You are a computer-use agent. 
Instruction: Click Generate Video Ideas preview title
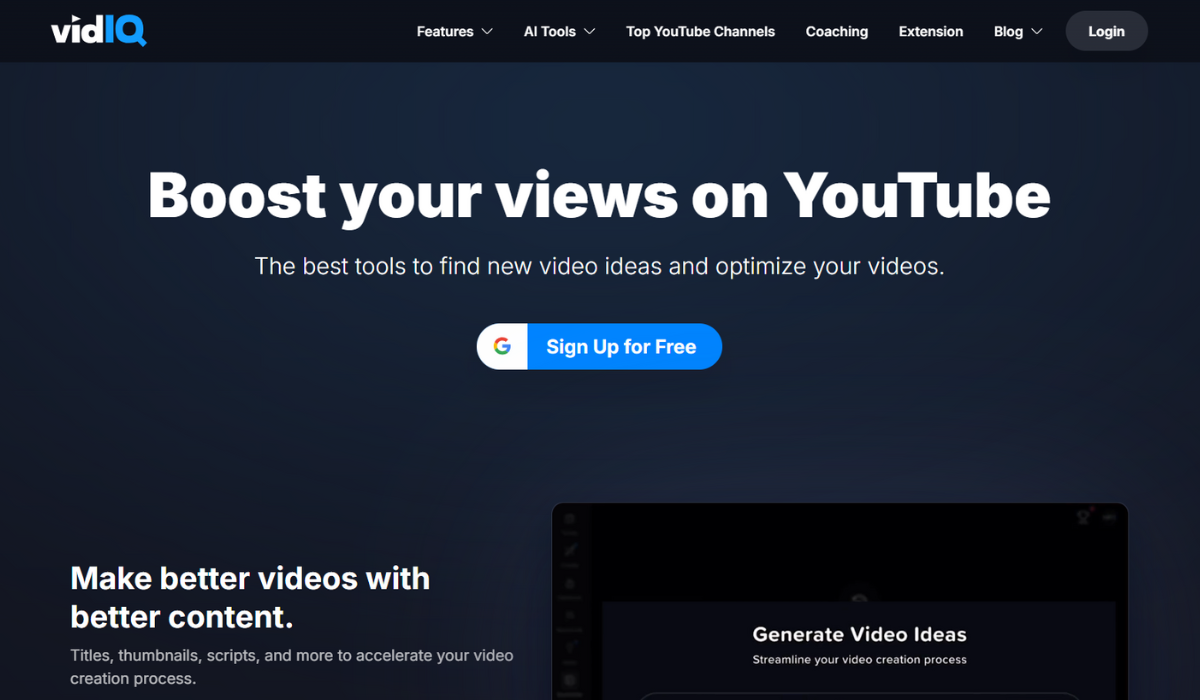859,634
